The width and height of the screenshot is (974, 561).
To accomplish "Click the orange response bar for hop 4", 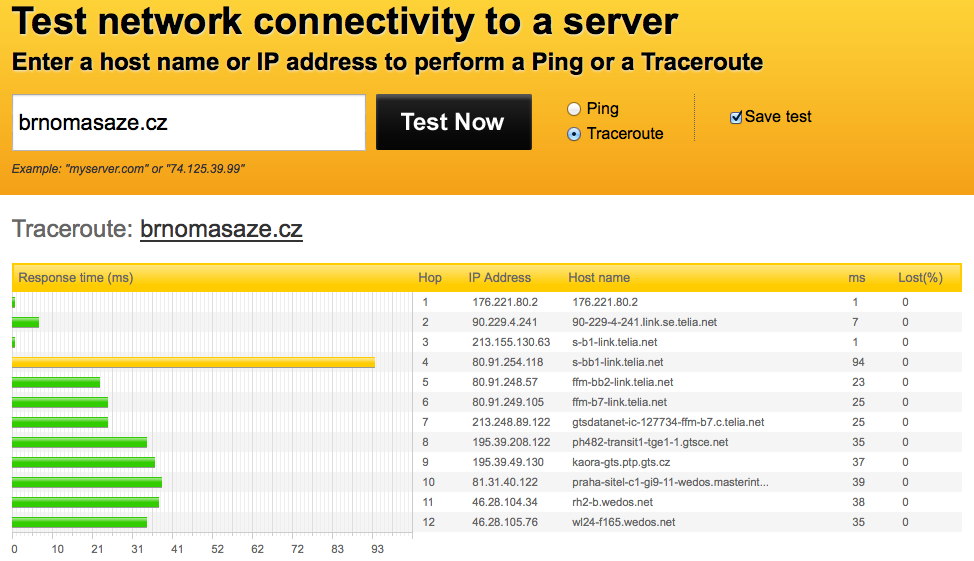I will [193, 362].
